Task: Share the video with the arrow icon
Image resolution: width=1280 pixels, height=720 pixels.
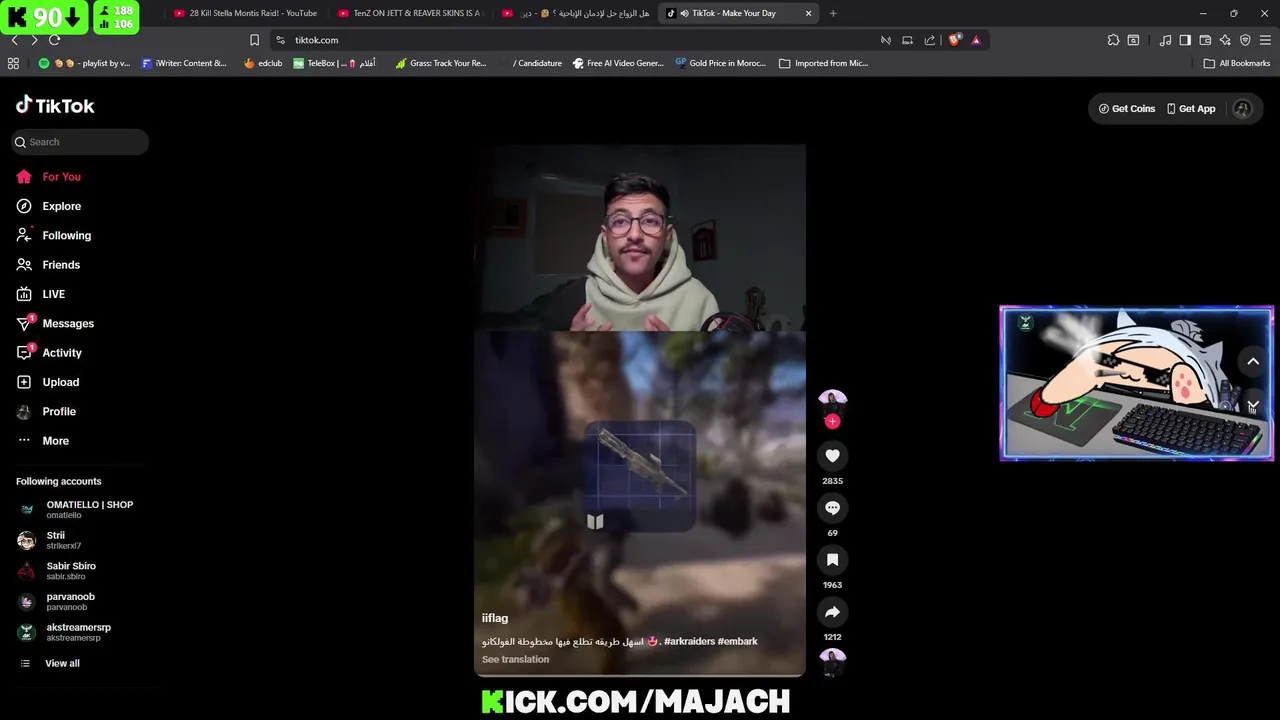Action: (x=832, y=612)
